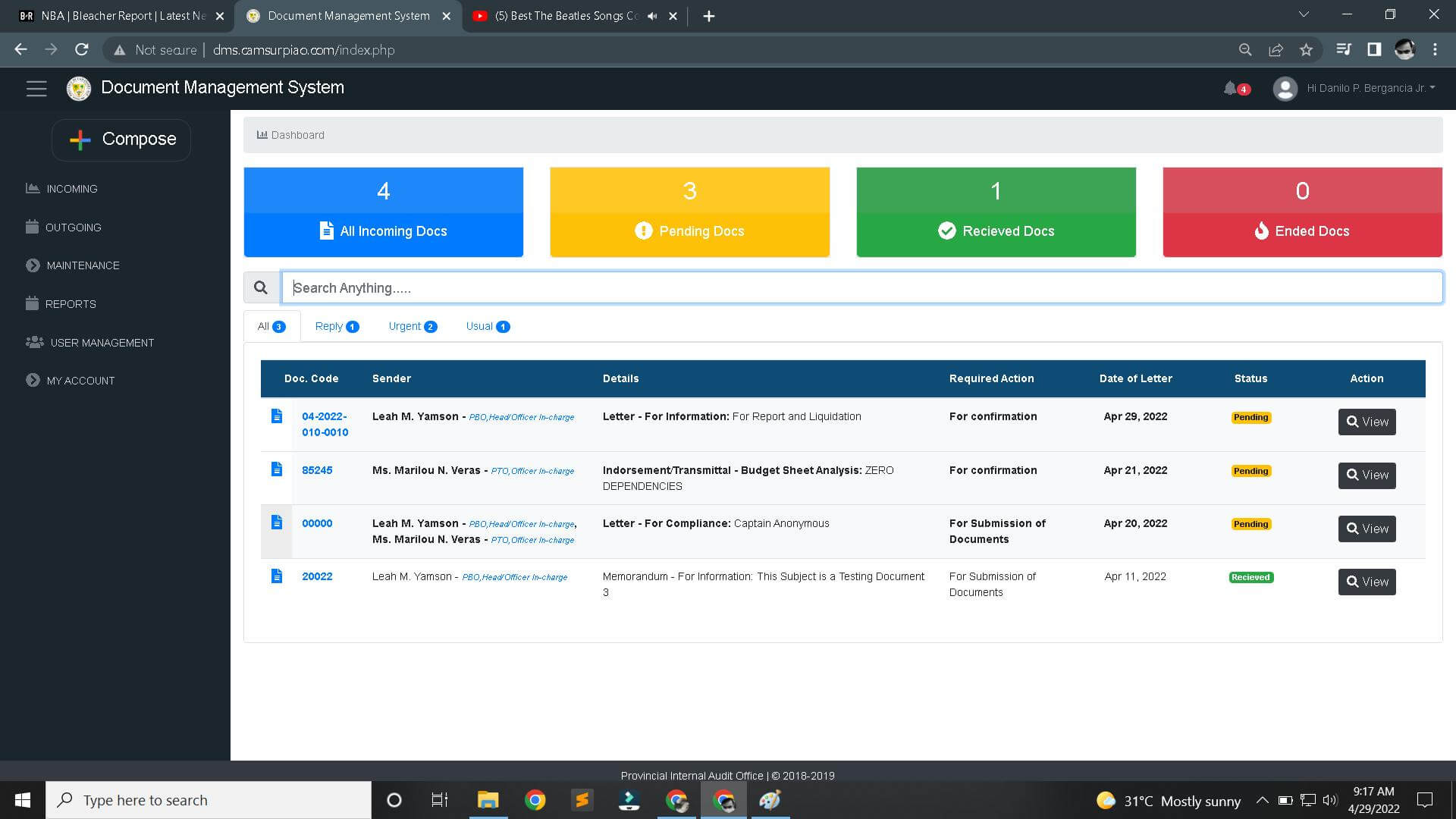Open the Incoming documents section
This screenshot has height=819, width=1456.
[x=73, y=188]
